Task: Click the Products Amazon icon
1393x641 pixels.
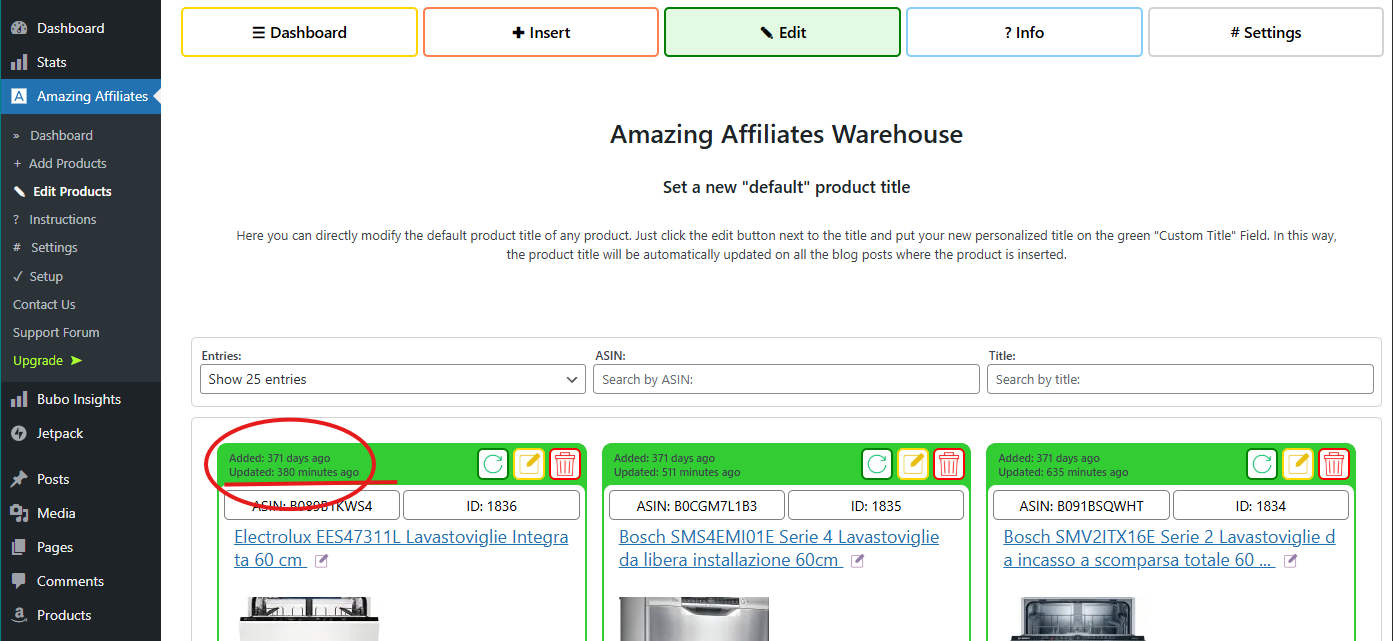Action: point(19,615)
